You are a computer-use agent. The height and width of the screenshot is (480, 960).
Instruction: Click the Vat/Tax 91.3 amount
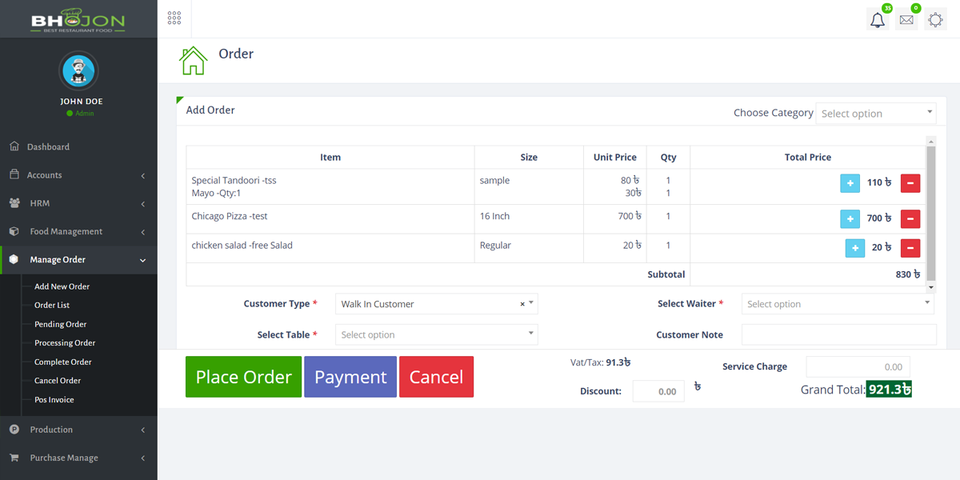click(x=618, y=362)
